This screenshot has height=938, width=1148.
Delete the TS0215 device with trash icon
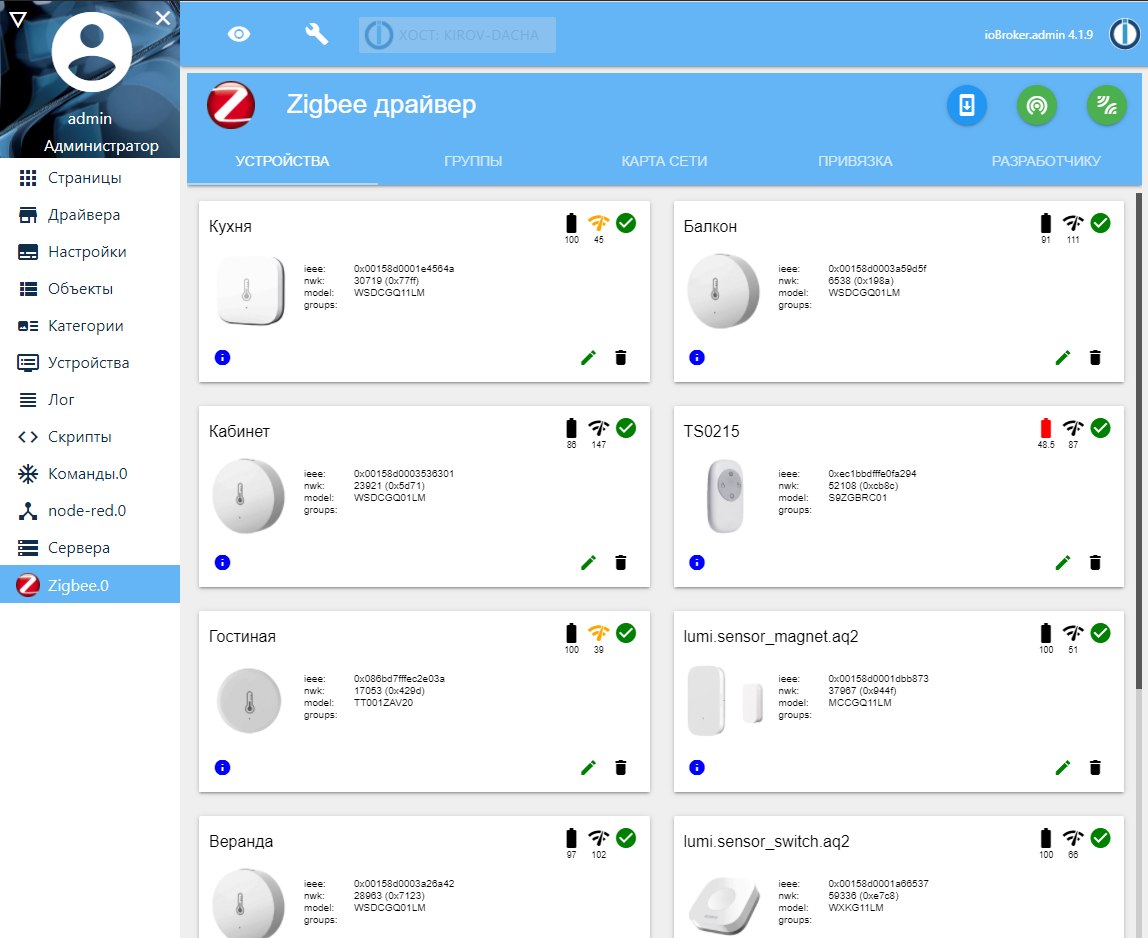point(1095,562)
